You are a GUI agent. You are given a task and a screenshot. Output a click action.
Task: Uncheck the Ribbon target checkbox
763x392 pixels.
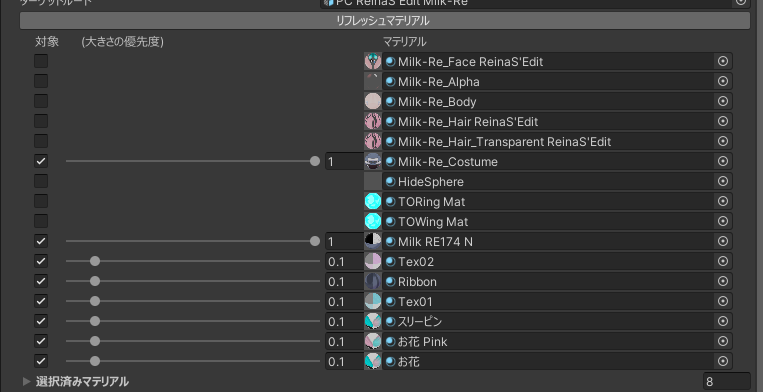click(x=41, y=281)
